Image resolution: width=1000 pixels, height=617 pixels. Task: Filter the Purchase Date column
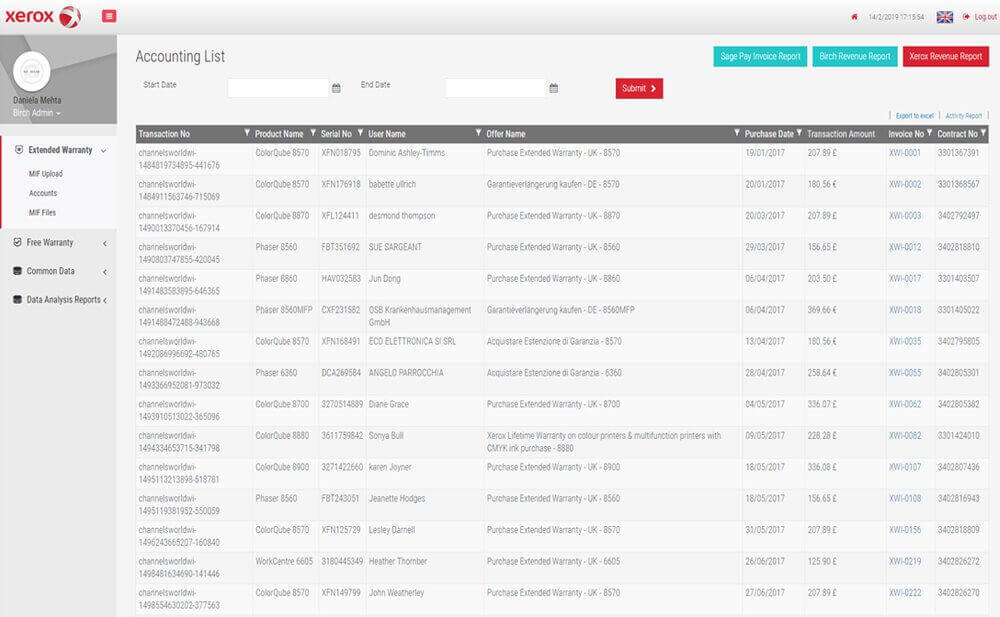(799, 133)
